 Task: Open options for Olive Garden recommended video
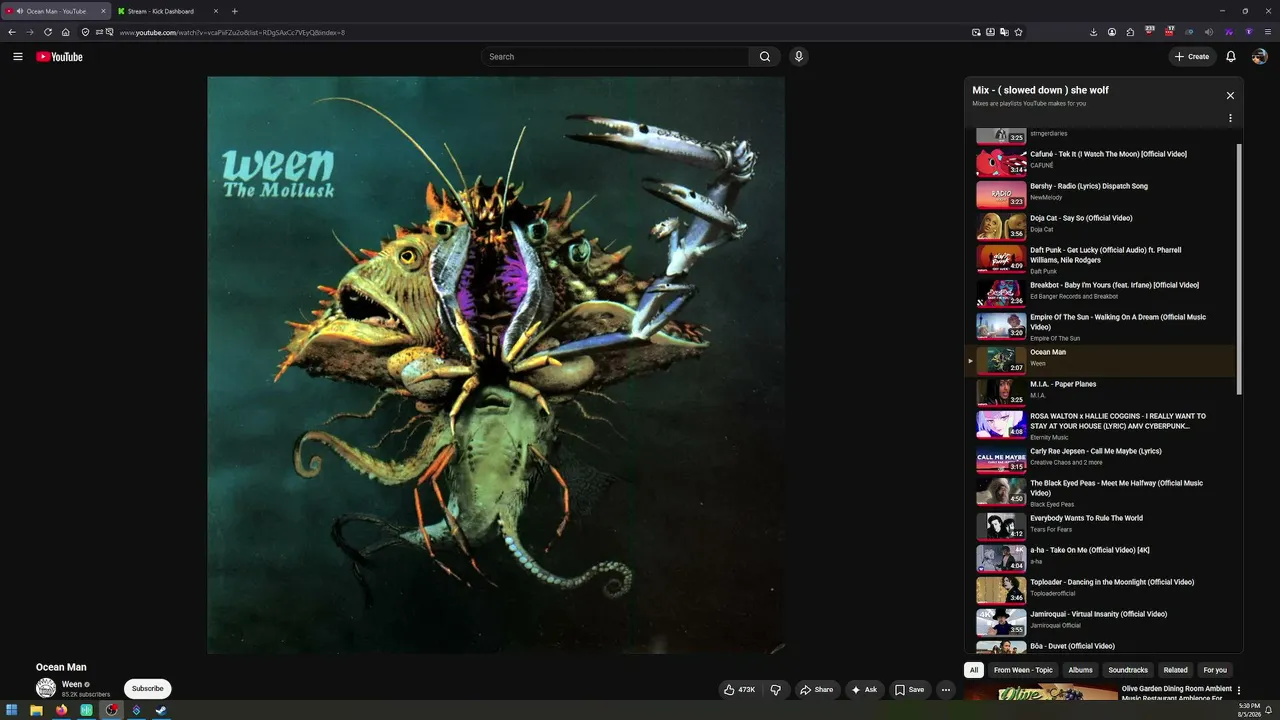point(1239,690)
